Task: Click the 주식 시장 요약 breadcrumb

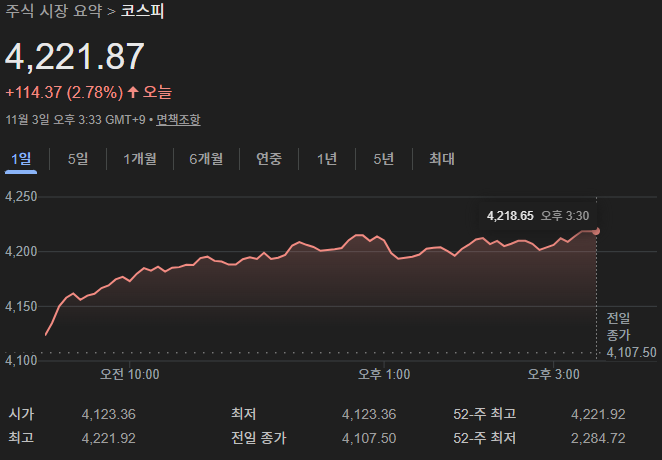Action: [54, 11]
